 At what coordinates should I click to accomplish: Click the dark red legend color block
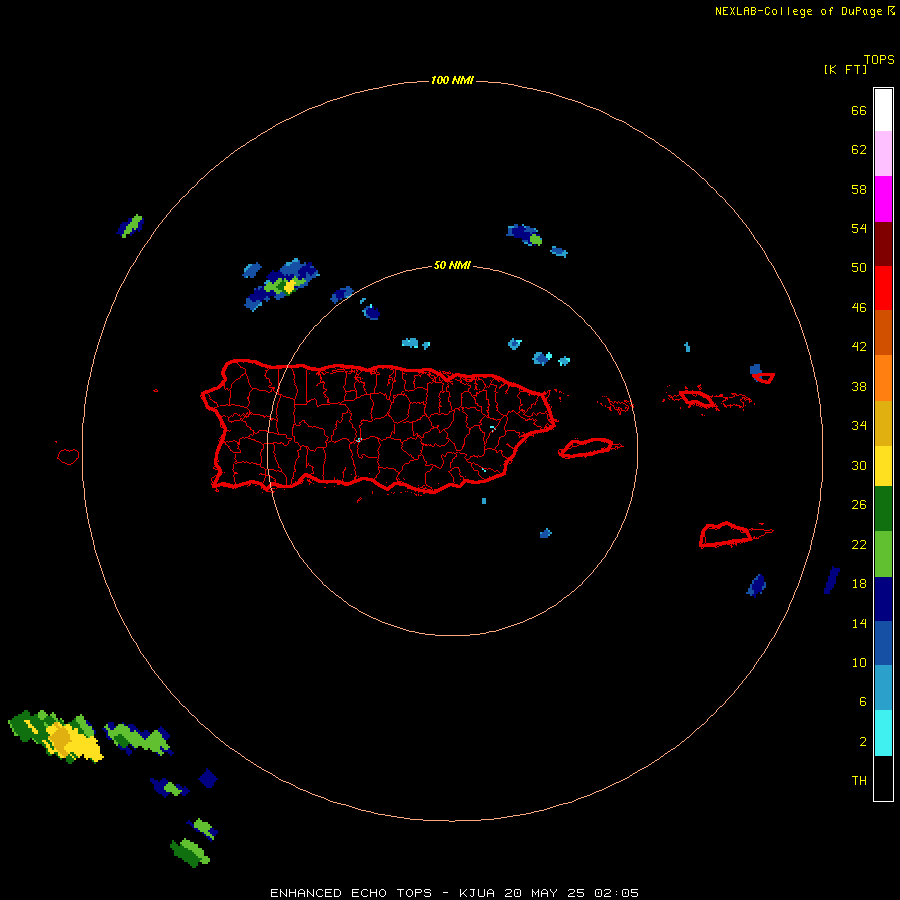pyautogui.click(x=883, y=244)
